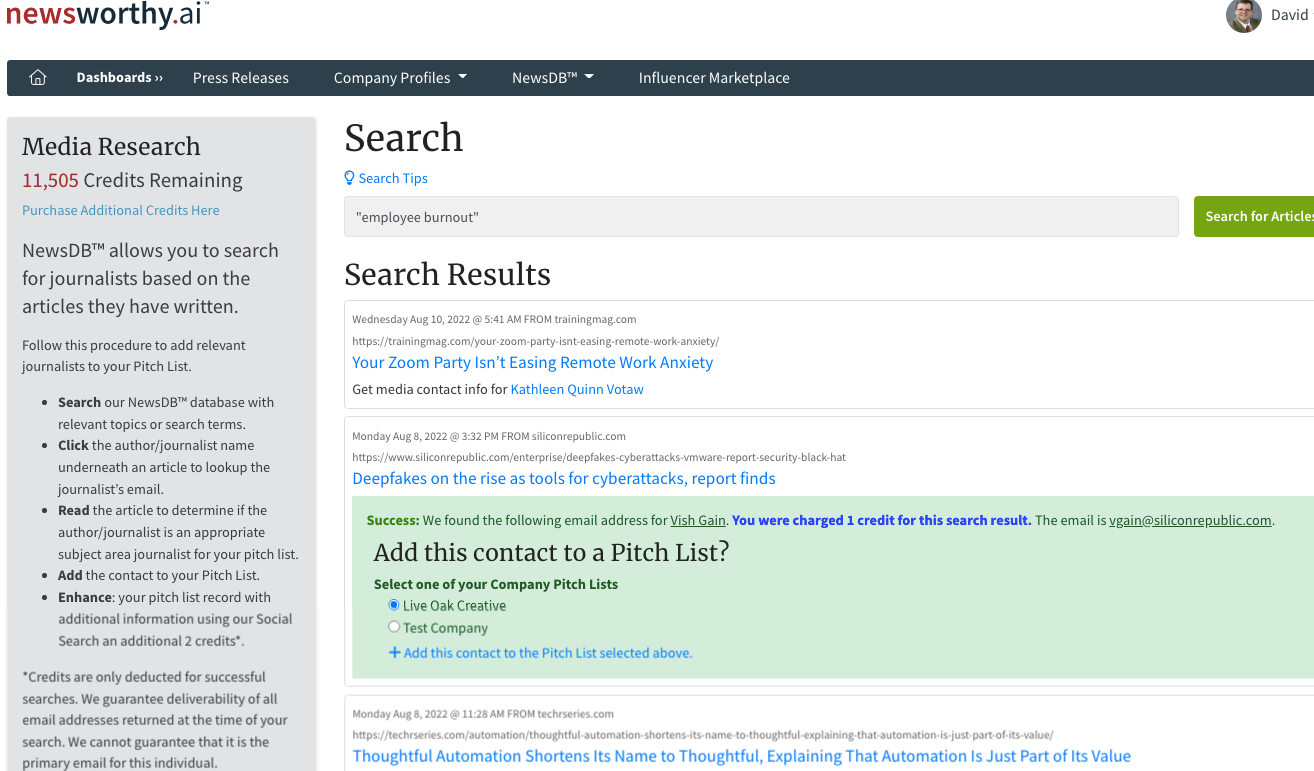Click Purchase Additional Credits Here

click(x=121, y=210)
